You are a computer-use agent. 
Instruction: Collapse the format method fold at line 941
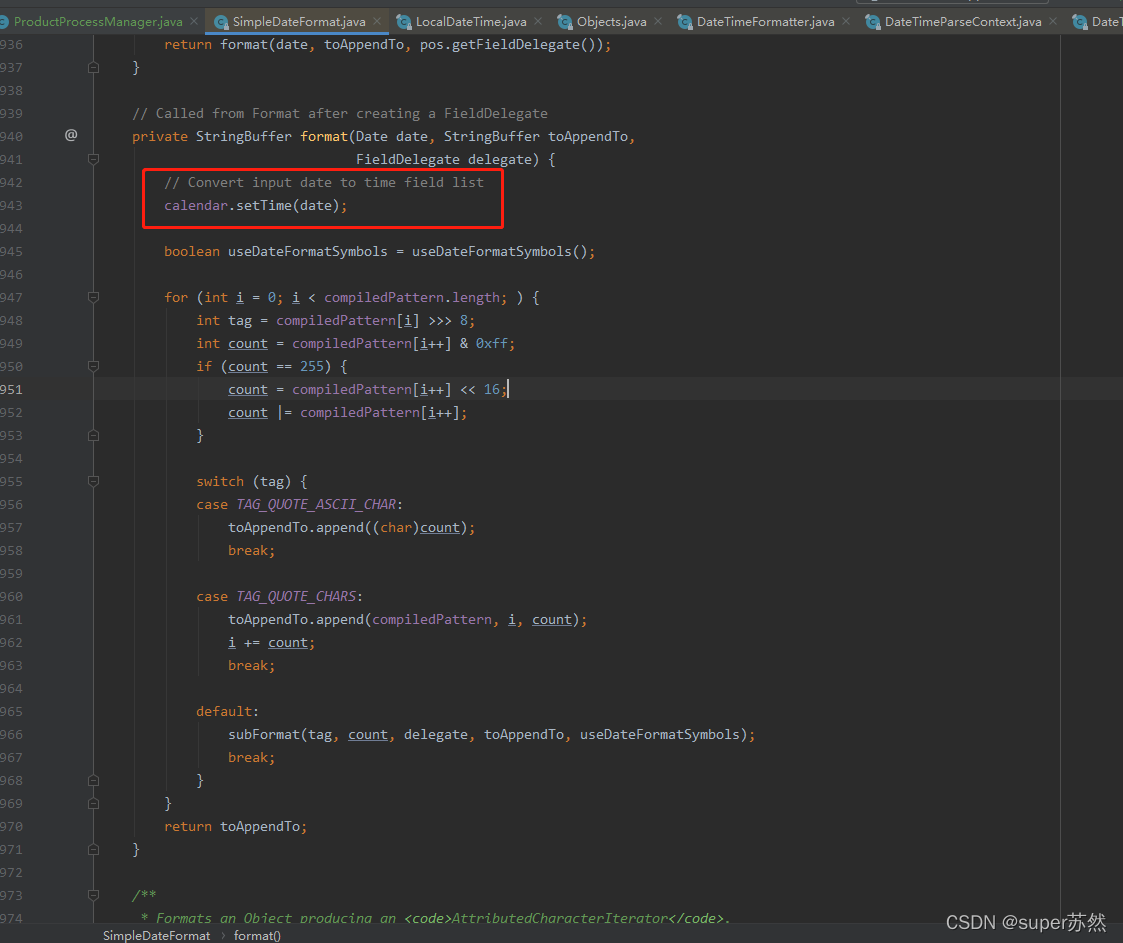tap(93, 159)
